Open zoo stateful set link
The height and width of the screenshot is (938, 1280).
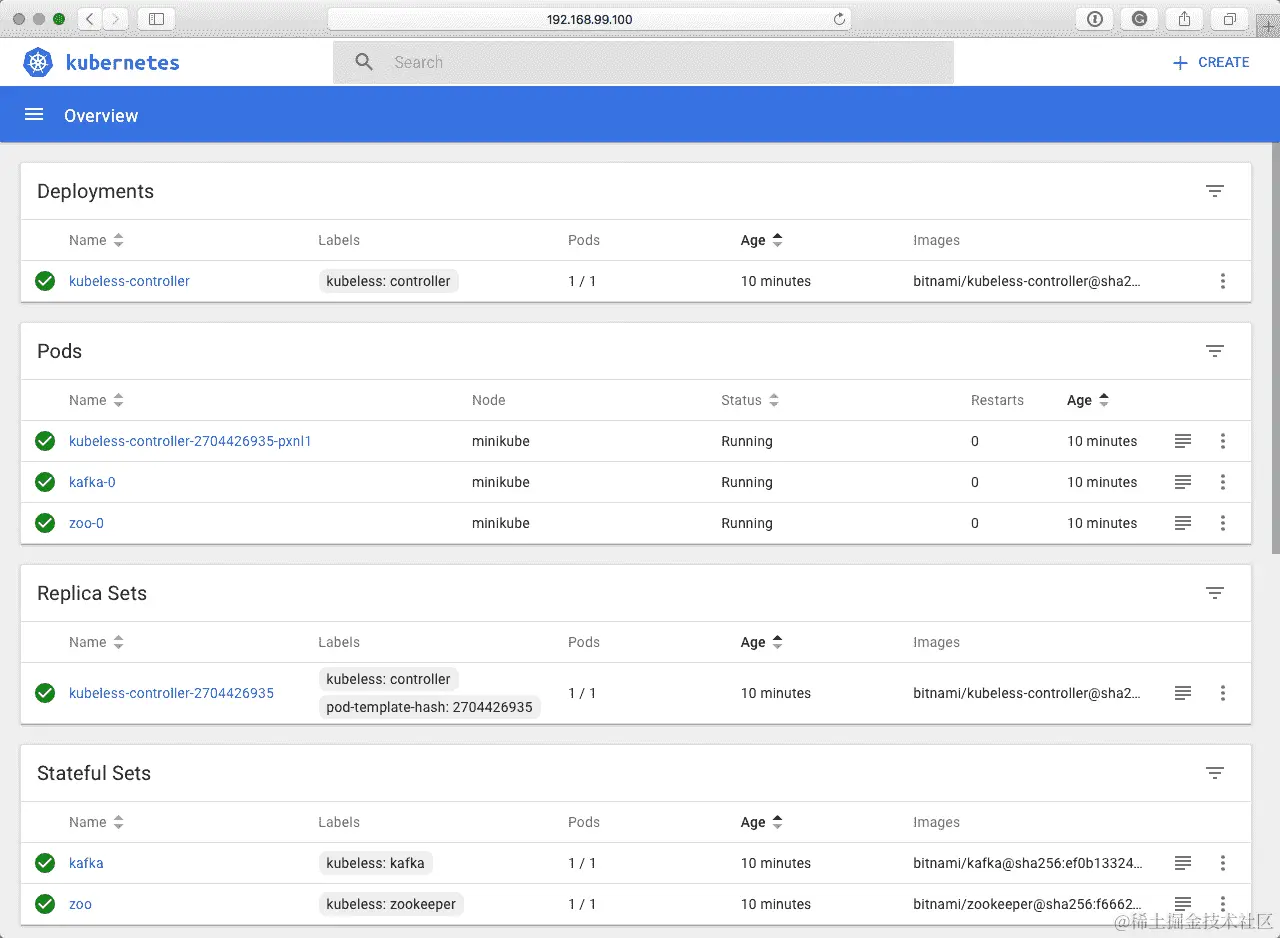[x=80, y=904]
